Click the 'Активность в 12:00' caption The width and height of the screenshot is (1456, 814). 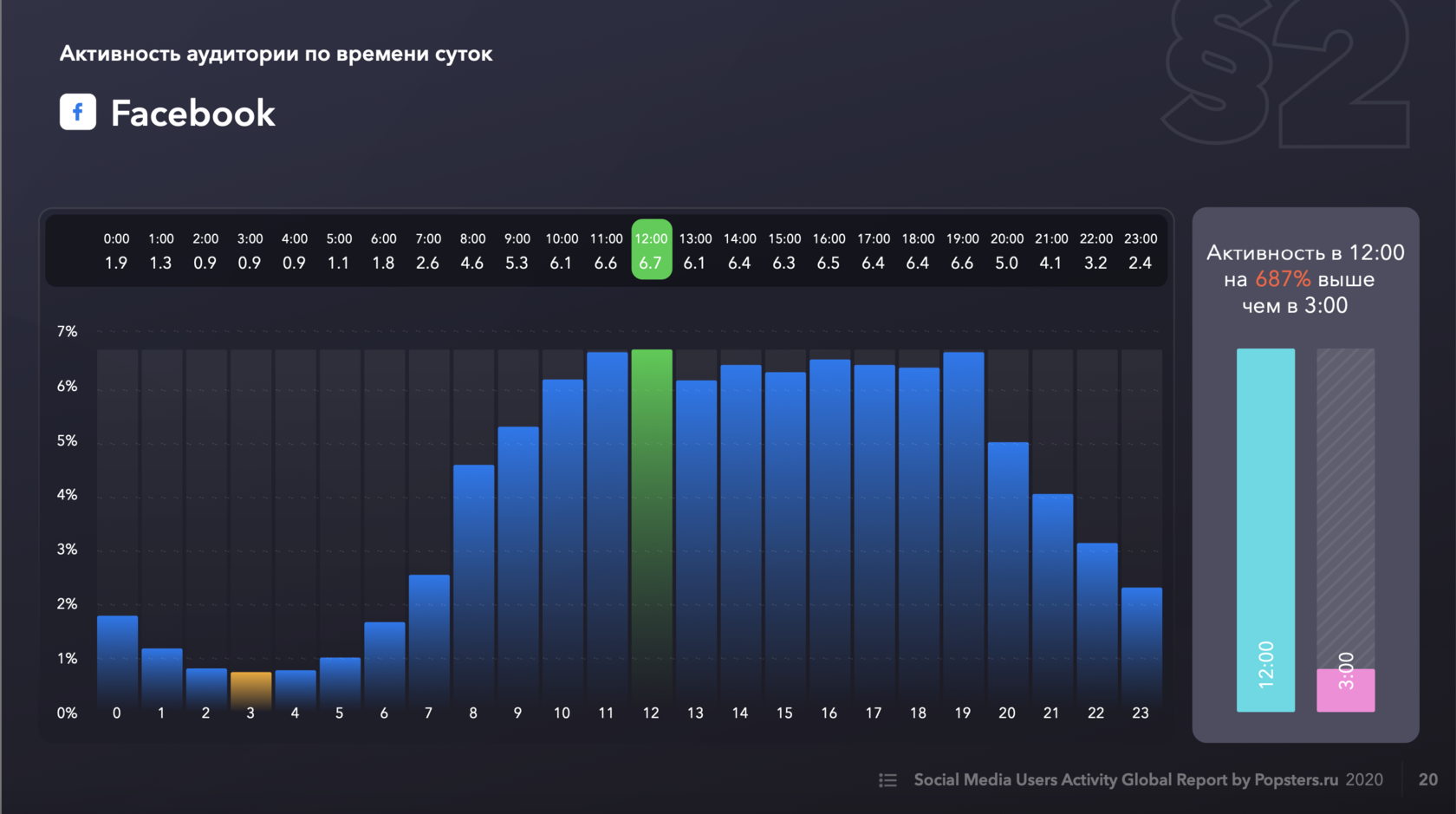[1305, 253]
